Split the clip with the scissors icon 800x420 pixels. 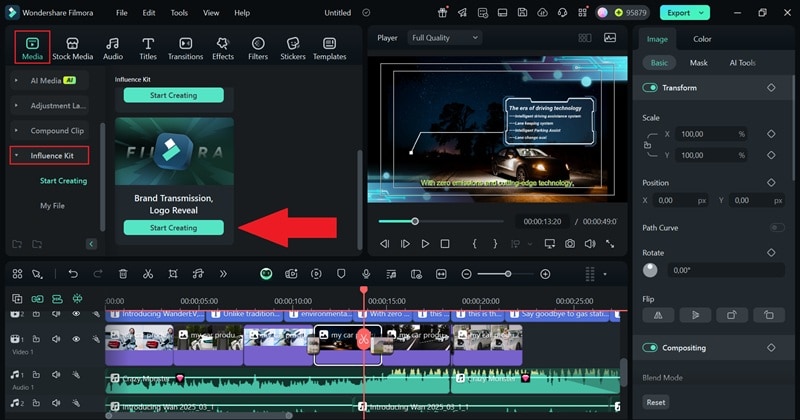pos(148,274)
